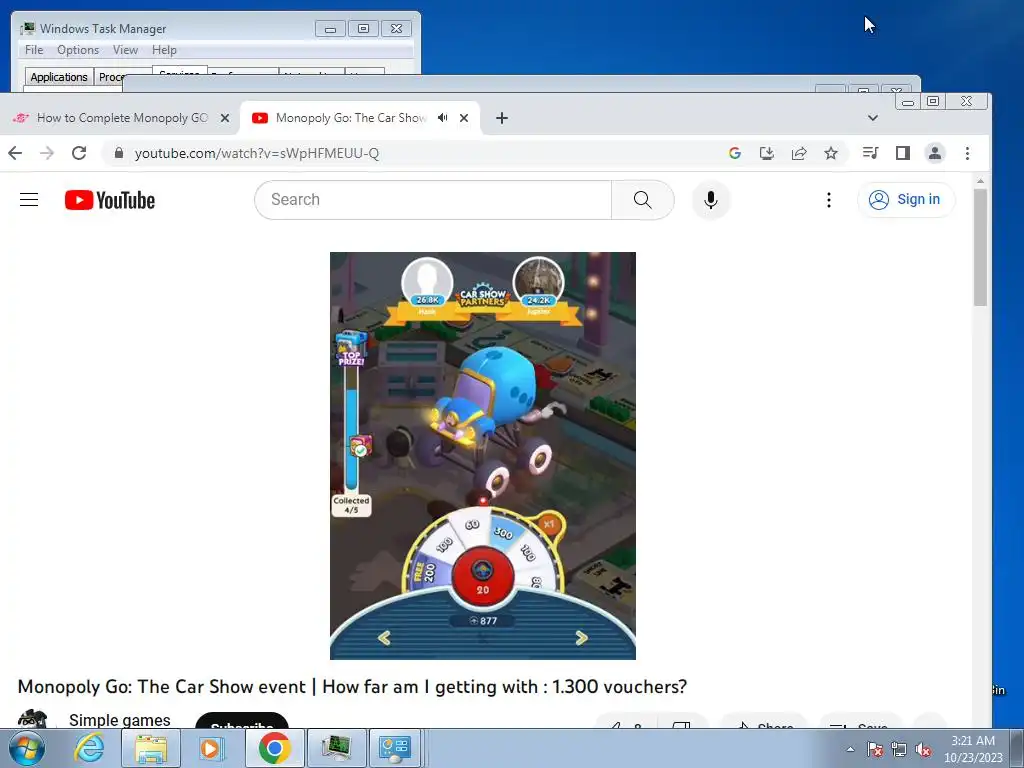Click the Sign in button

[x=906, y=199]
